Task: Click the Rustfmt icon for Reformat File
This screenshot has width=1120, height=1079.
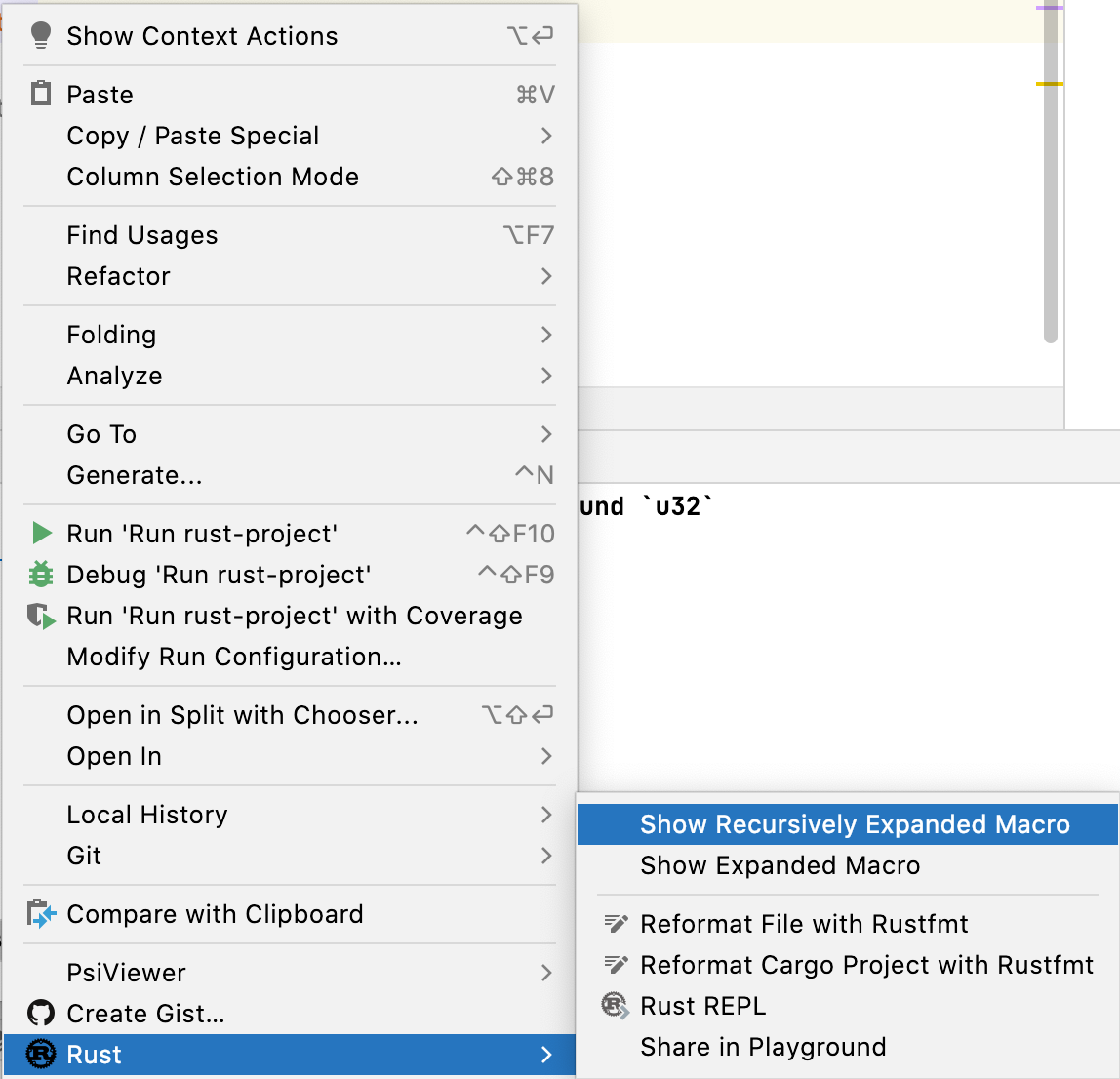Action: [x=616, y=923]
